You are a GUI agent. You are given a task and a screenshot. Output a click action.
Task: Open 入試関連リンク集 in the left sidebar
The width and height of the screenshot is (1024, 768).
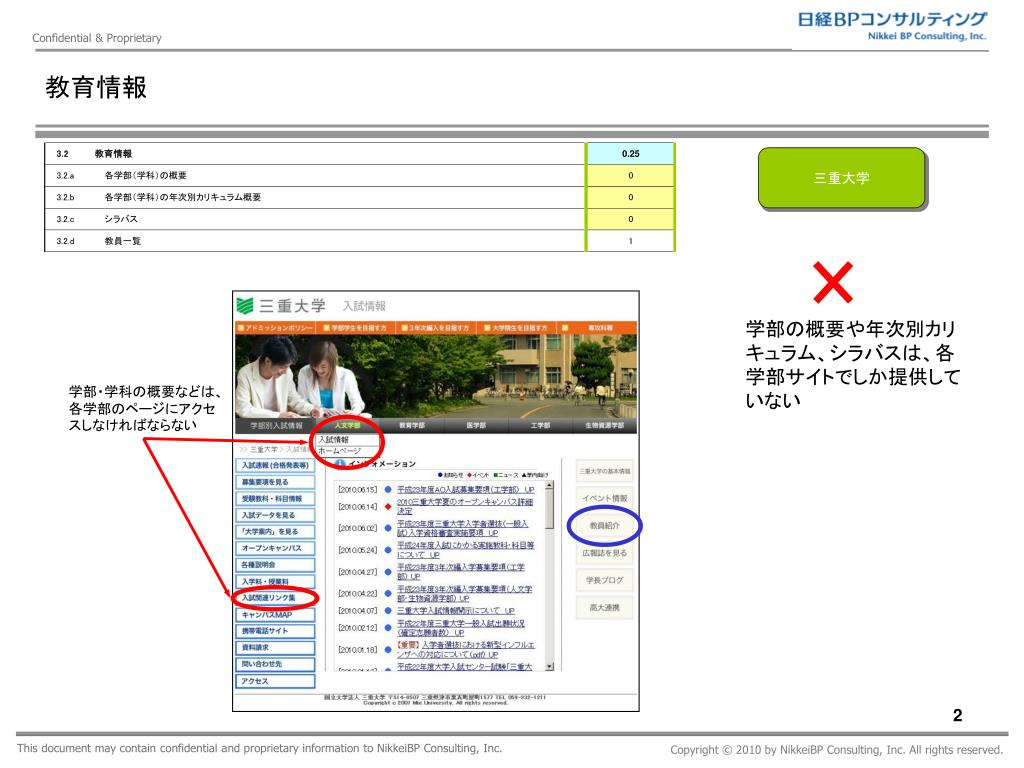pos(275,598)
